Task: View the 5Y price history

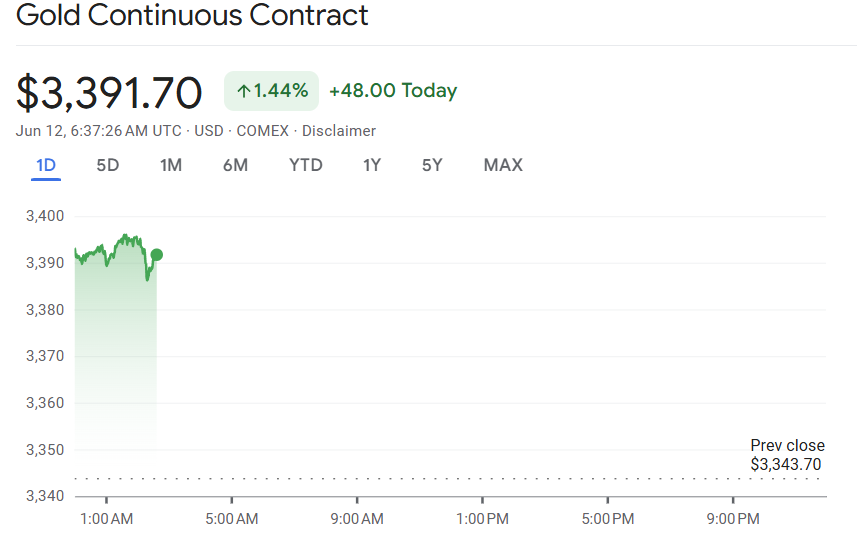Action: click(432, 165)
